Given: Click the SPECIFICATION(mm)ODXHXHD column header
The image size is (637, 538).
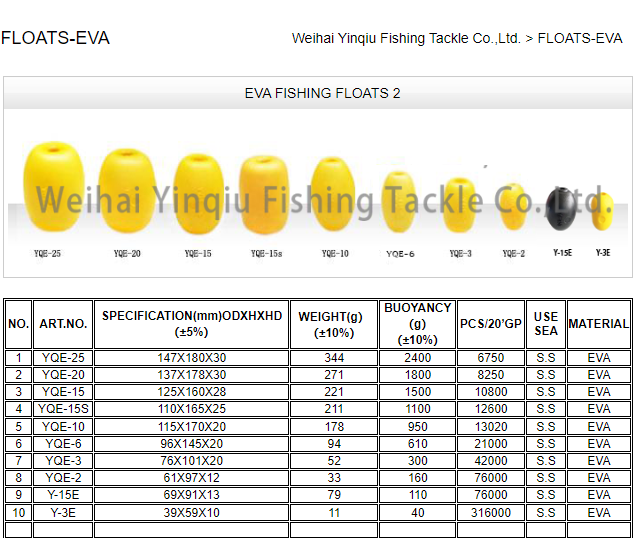Looking at the screenshot, I should click(192, 324).
